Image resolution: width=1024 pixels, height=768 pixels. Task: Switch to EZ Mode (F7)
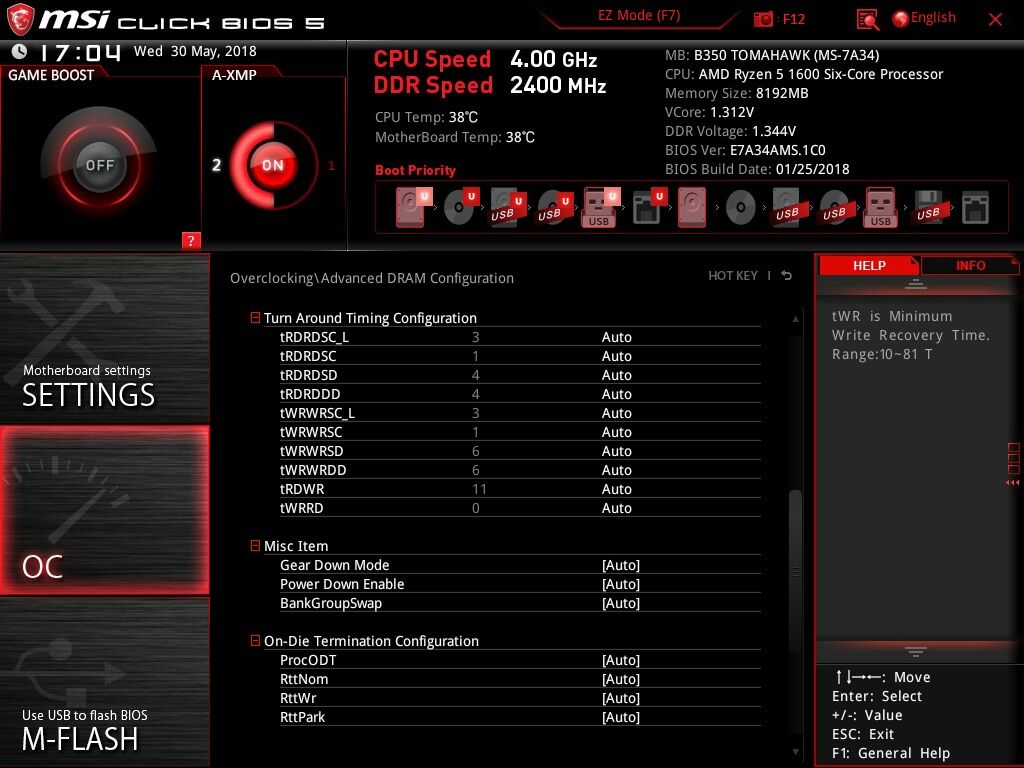click(639, 16)
